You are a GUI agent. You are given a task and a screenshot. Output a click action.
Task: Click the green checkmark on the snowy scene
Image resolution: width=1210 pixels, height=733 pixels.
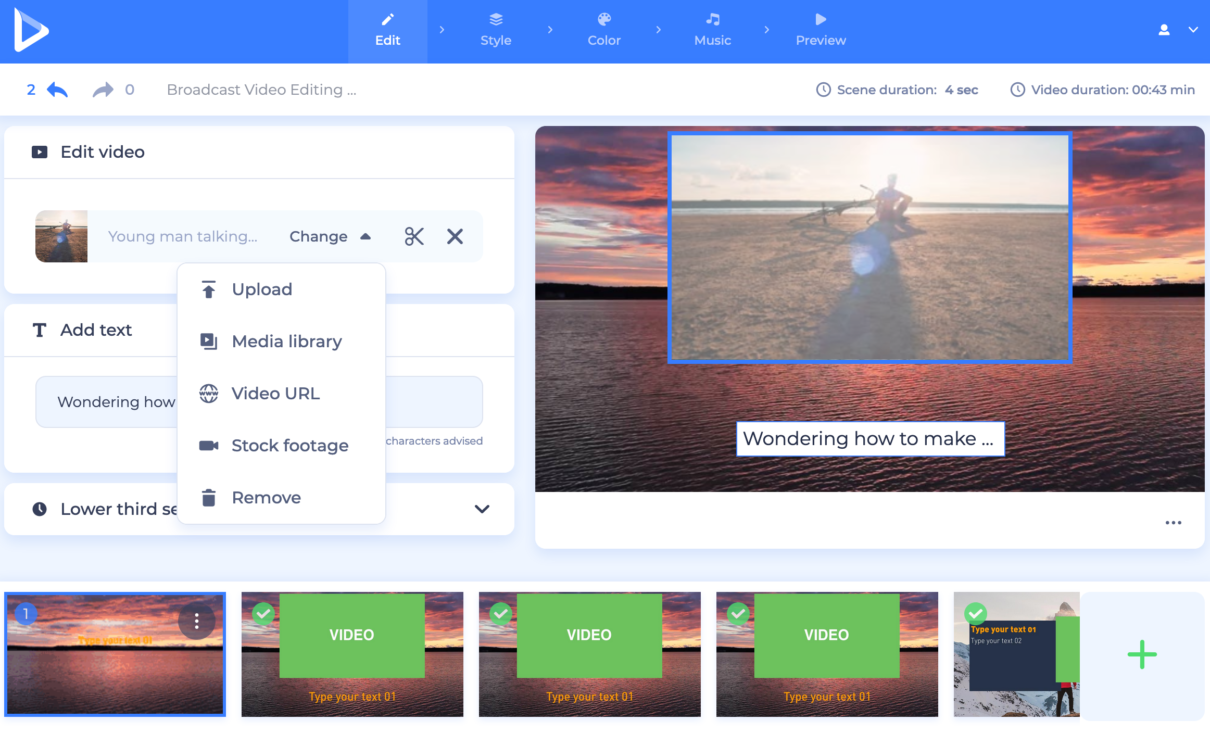975,614
